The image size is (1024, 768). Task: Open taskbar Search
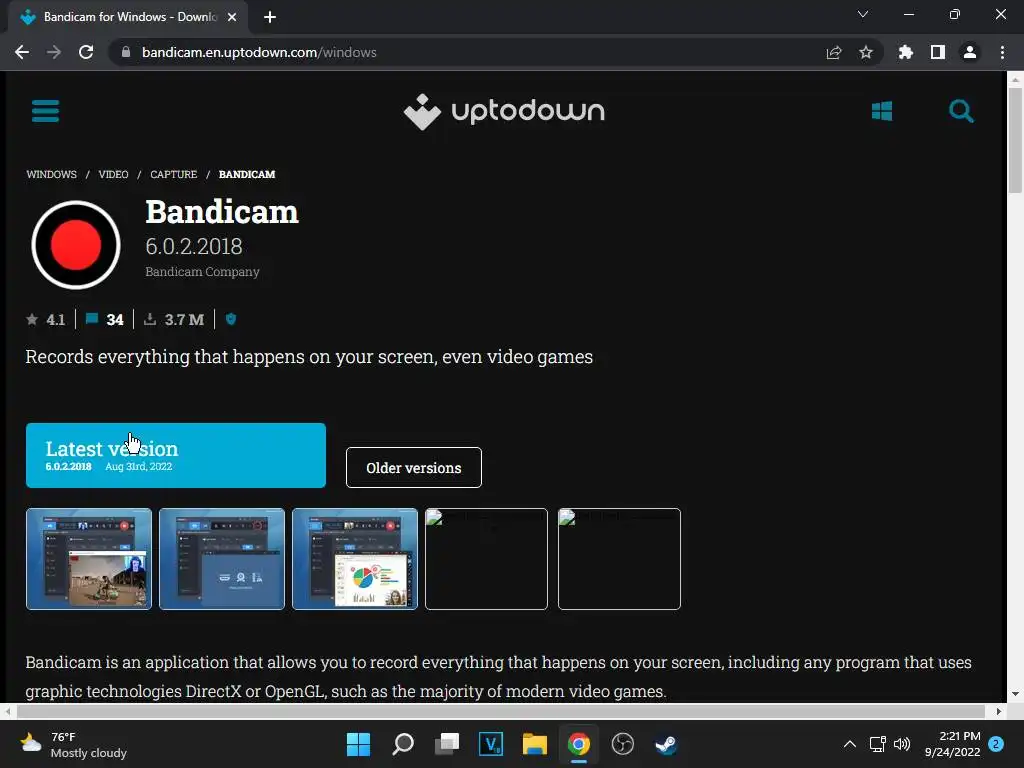tap(403, 744)
